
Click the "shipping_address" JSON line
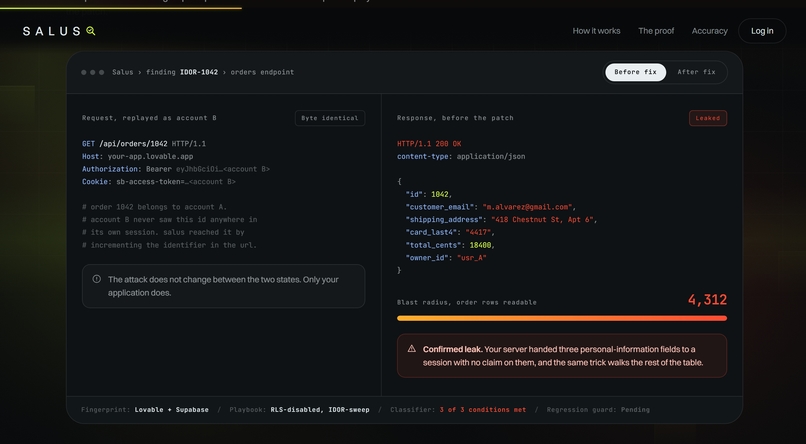click(501, 219)
